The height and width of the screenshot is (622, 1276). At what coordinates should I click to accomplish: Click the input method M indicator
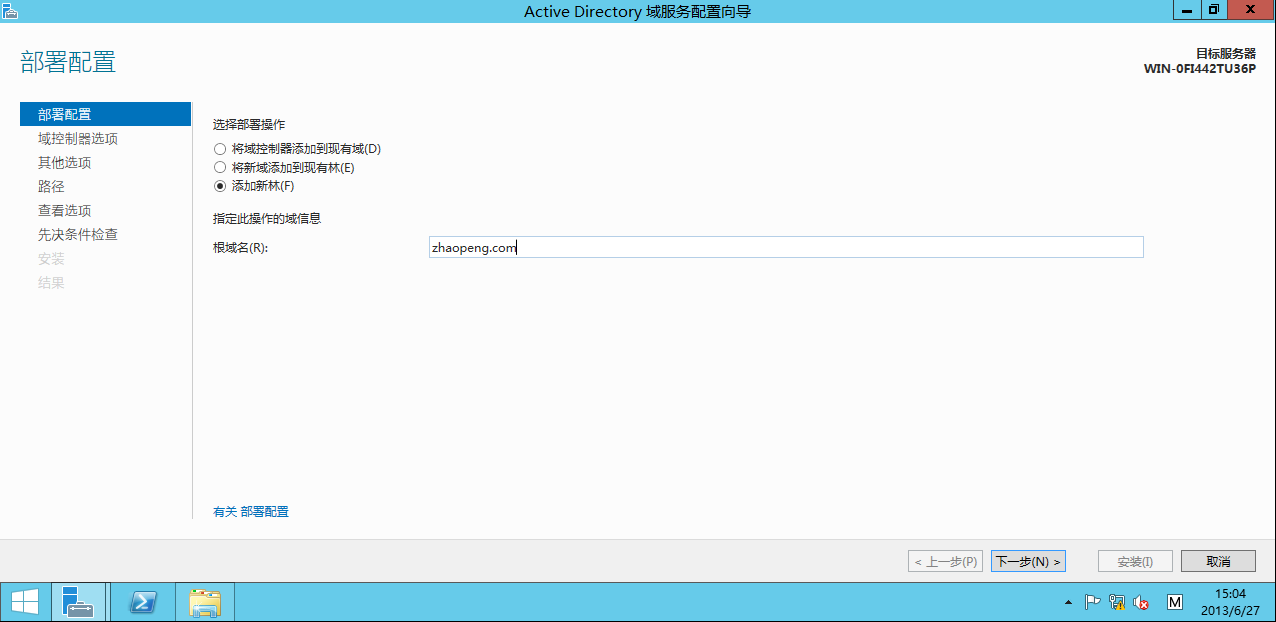point(1175,602)
